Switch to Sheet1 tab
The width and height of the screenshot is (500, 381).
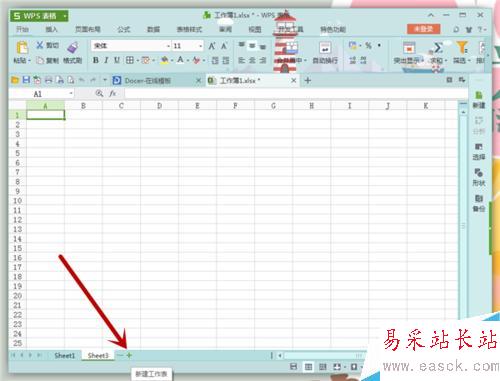65,356
